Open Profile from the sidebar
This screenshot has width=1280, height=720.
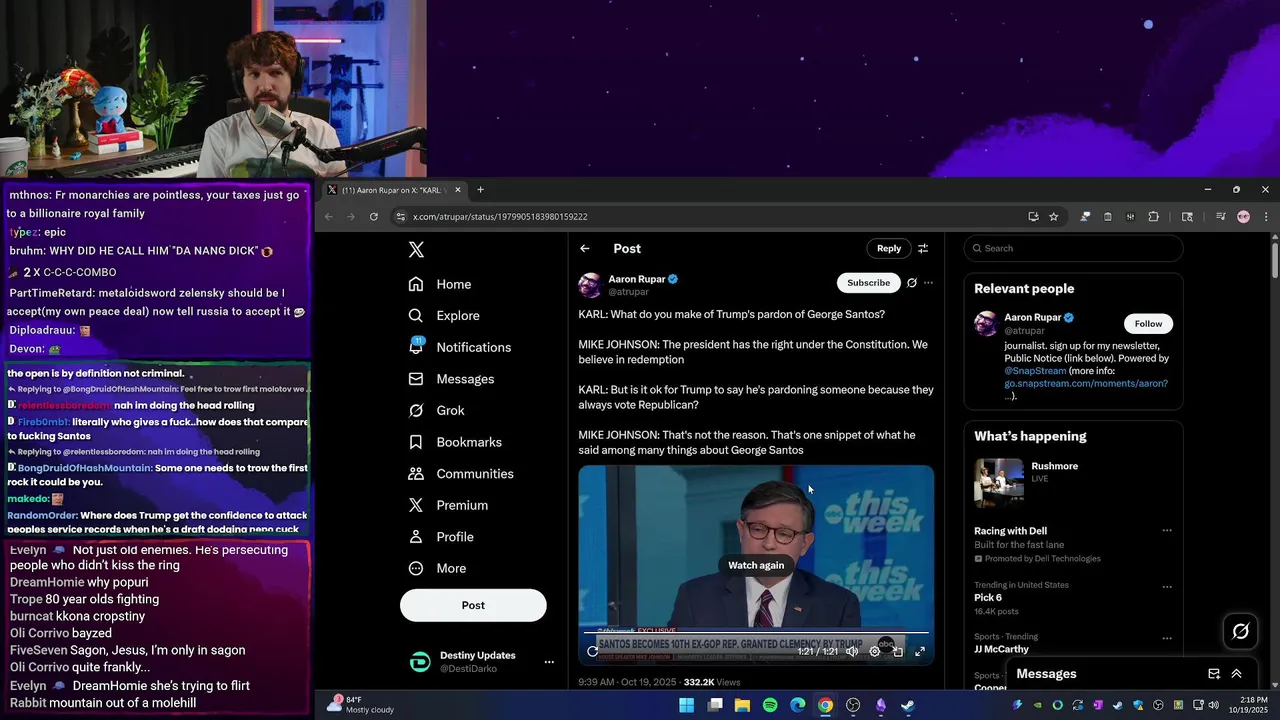441,537
